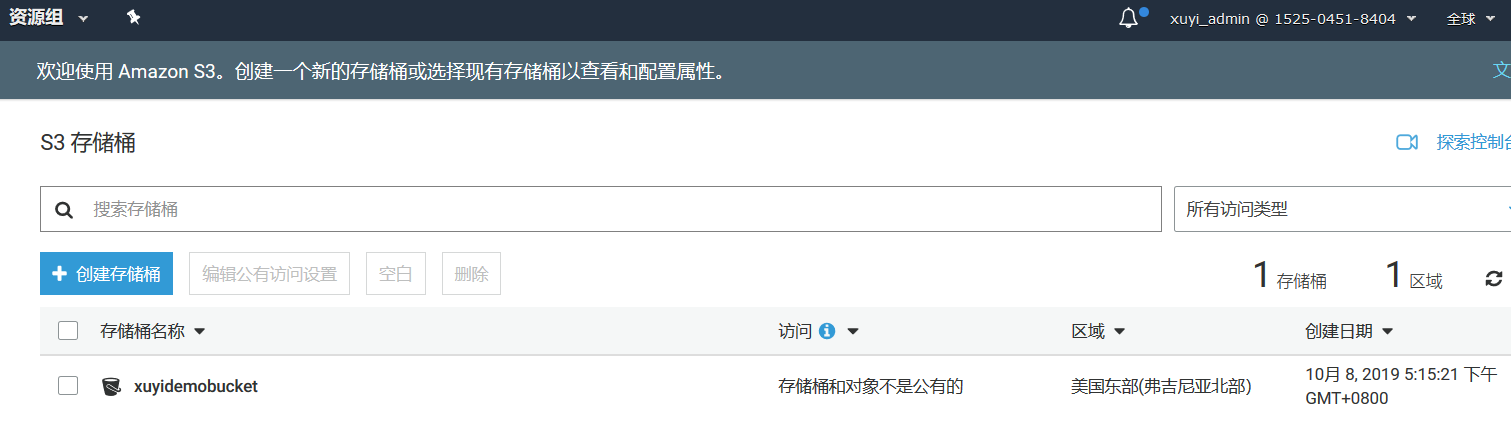Image resolution: width=1511 pixels, height=422 pixels.
Task: Sort by 存储桶名称 column header
Action: (152, 331)
